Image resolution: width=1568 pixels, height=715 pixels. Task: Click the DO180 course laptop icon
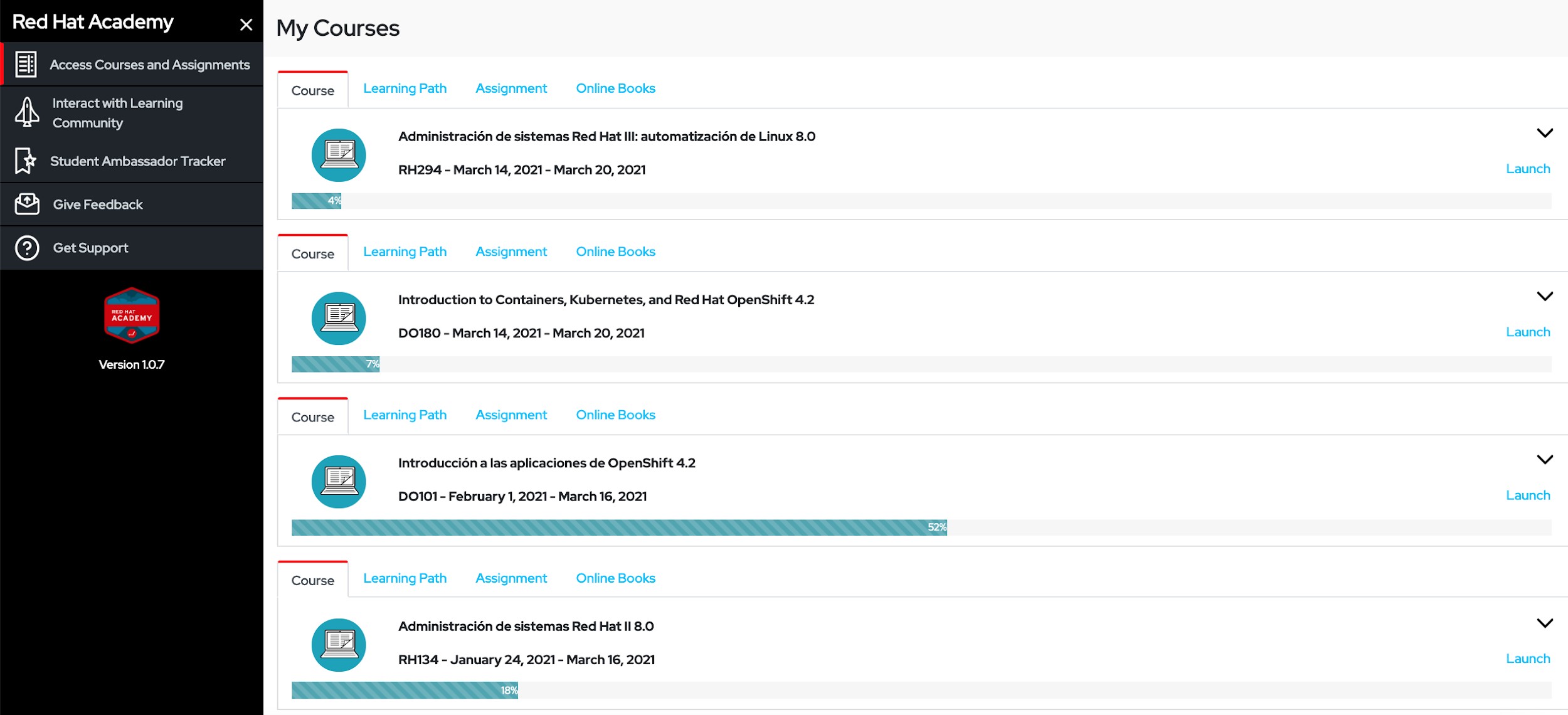[x=339, y=318]
